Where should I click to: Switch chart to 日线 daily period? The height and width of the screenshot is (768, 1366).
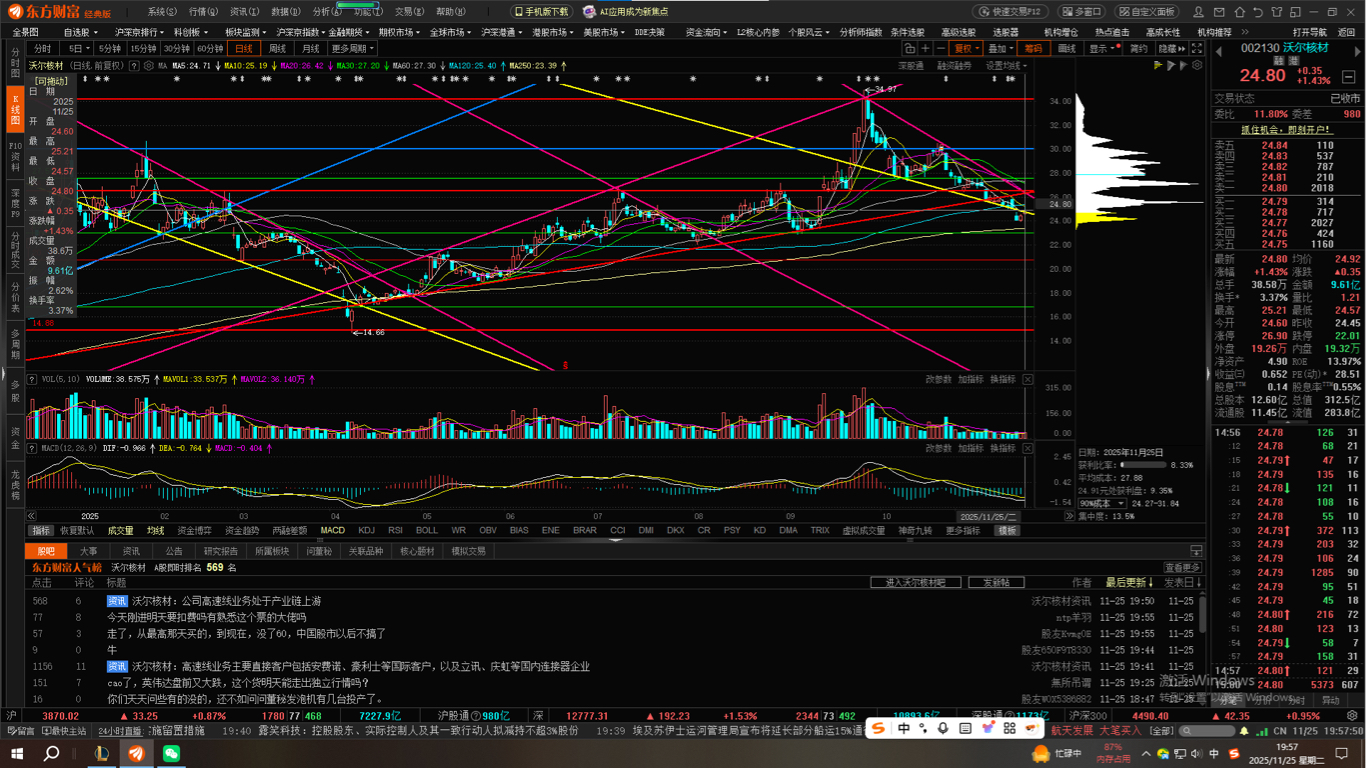(245, 48)
